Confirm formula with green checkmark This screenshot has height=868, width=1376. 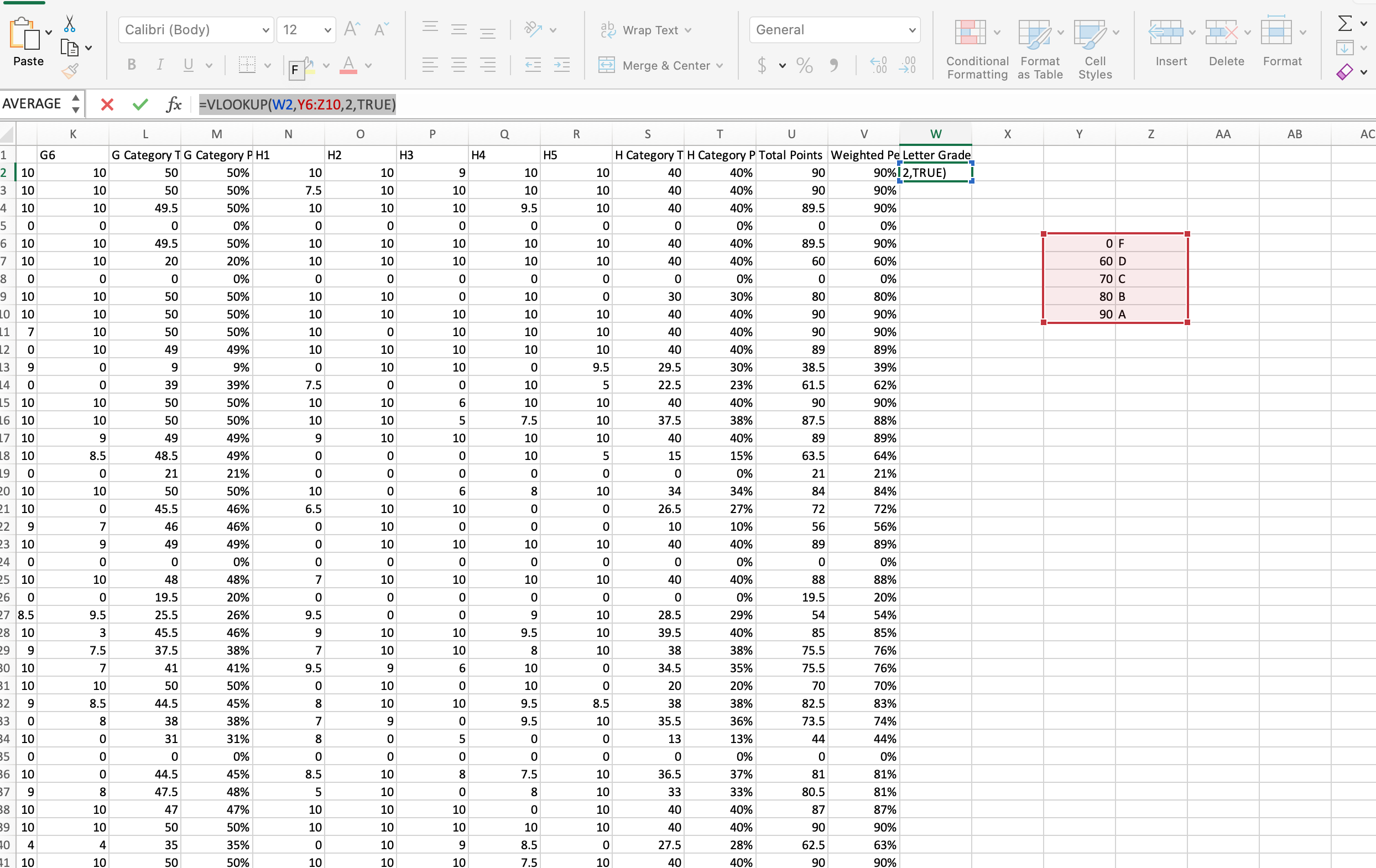pos(140,104)
